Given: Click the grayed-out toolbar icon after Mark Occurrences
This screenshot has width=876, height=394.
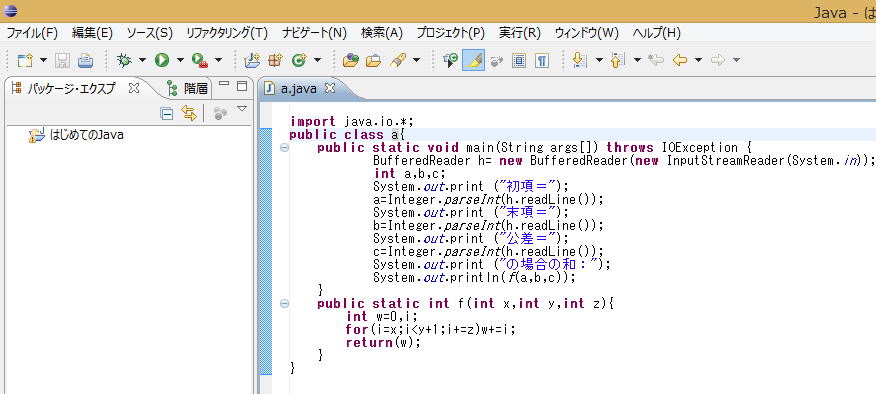Looking at the screenshot, I should (x=497, y=61).
